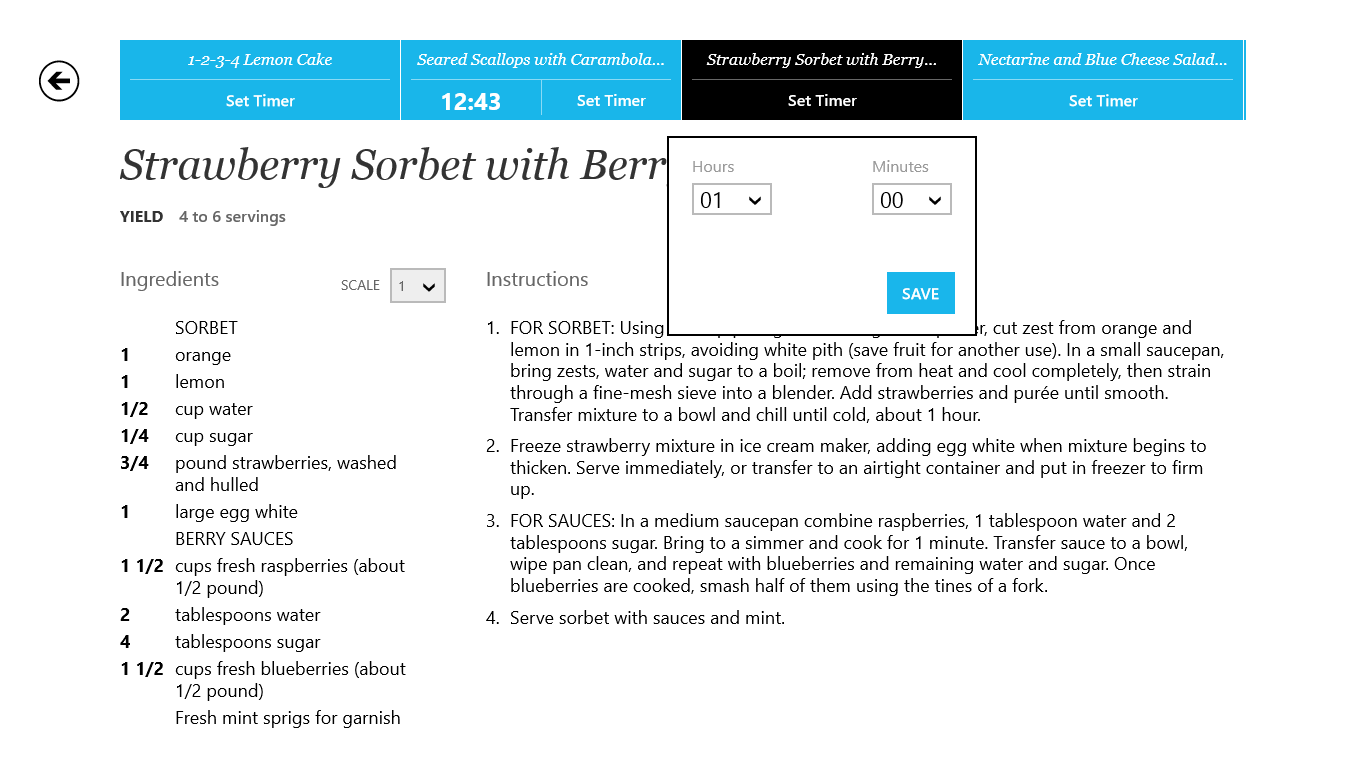Click Set Timer beside the 12:43 countdown
Image resolution: width=1366 pixels, height=768 pixels.
pyautogui.click(x=611, y=100)
